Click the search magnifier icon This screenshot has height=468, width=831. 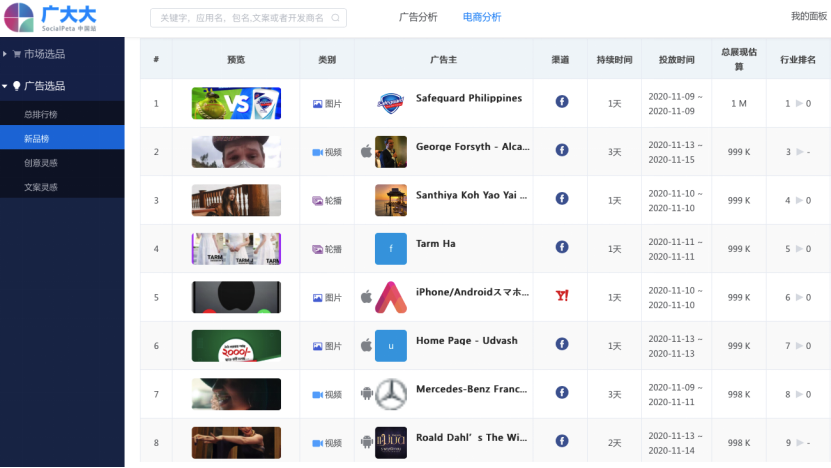coord(335,17)
